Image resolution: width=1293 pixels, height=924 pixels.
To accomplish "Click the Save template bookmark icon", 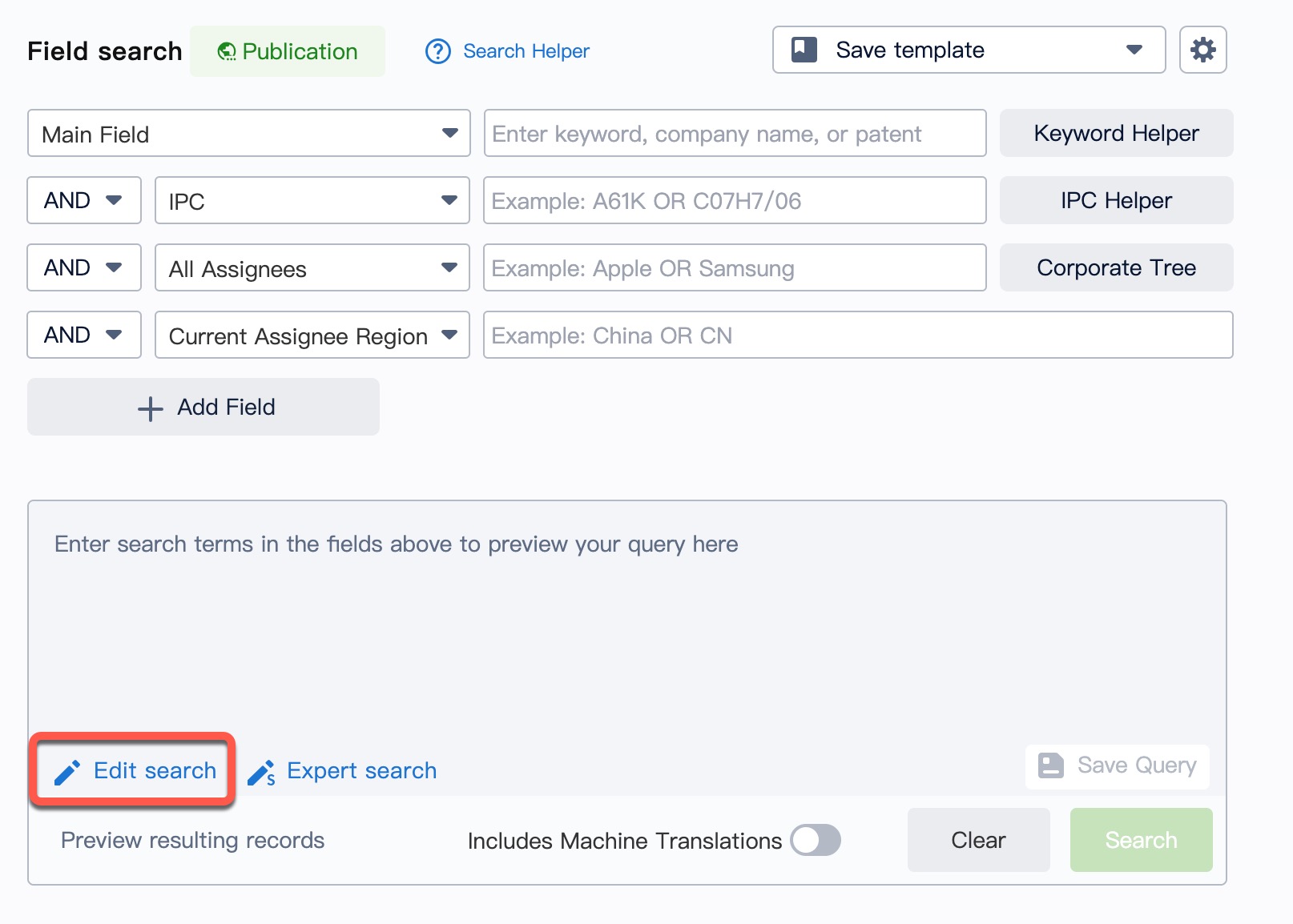I will (x=804, y=50).
